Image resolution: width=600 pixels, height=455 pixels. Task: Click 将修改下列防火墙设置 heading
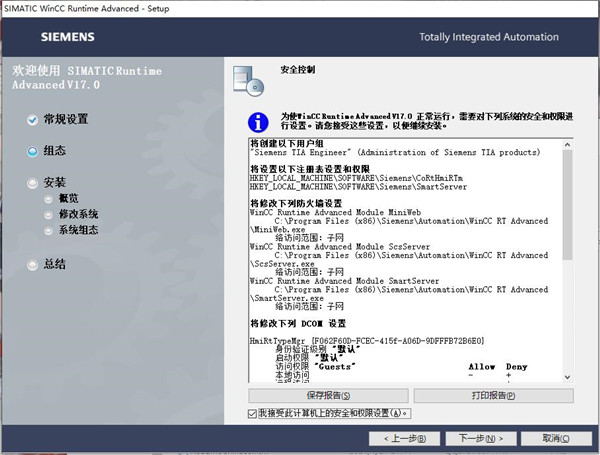click(x=296, y=203)
